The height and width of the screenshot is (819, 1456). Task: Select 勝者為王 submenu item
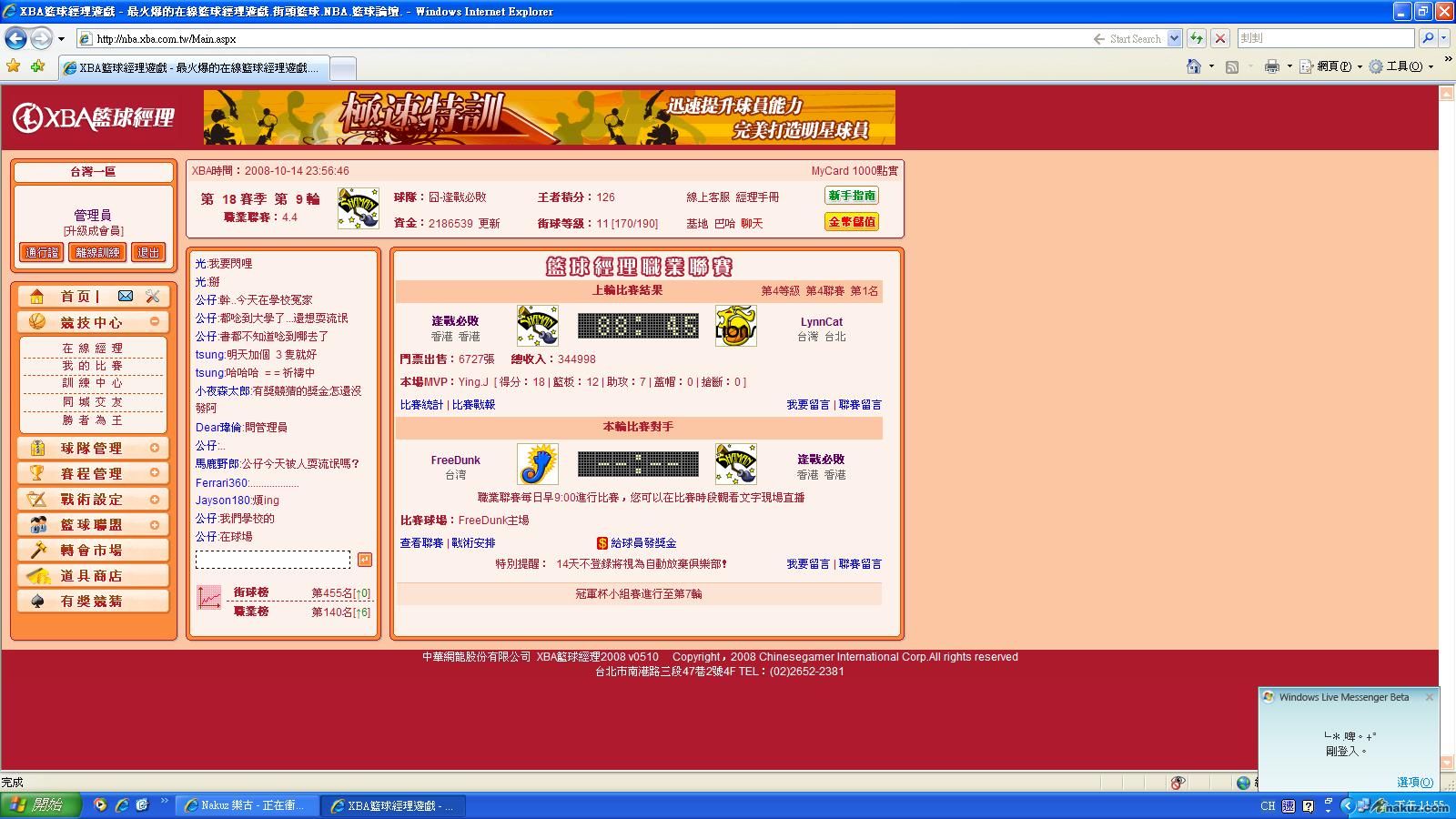(93, 420)
